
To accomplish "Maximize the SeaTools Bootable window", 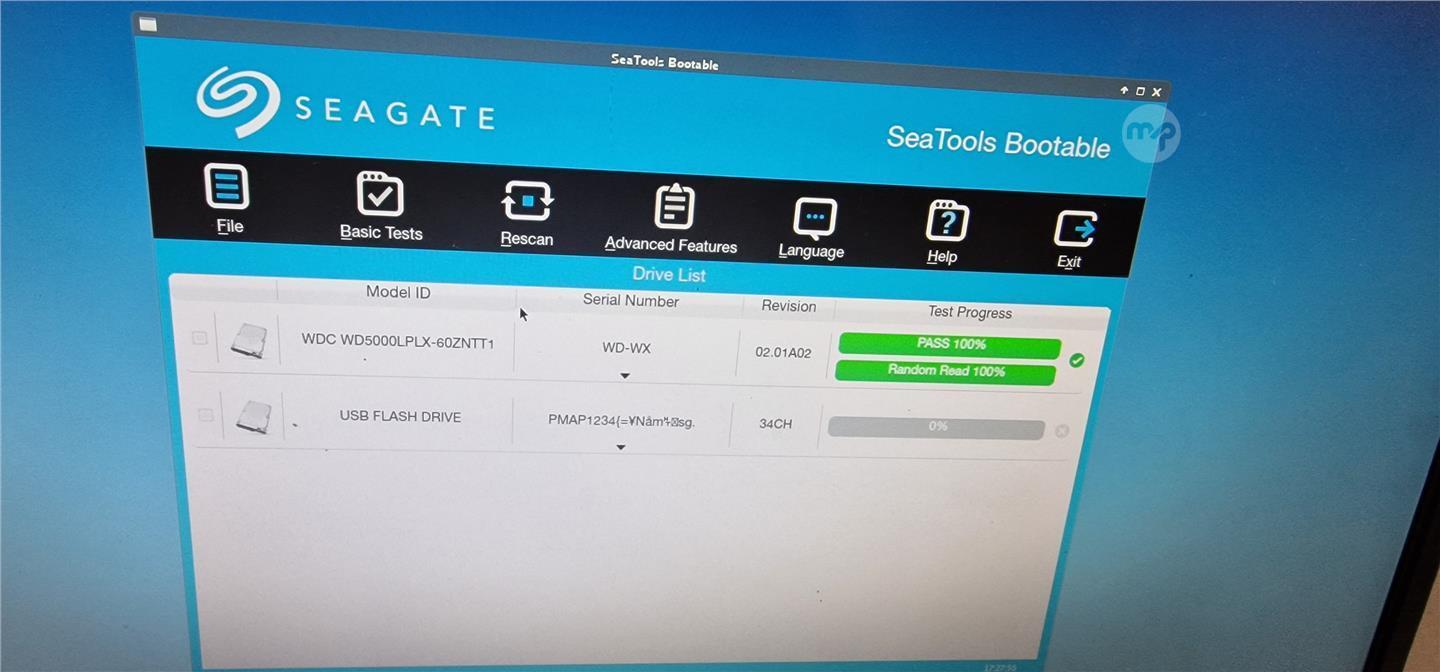I will pos(1140,91).
